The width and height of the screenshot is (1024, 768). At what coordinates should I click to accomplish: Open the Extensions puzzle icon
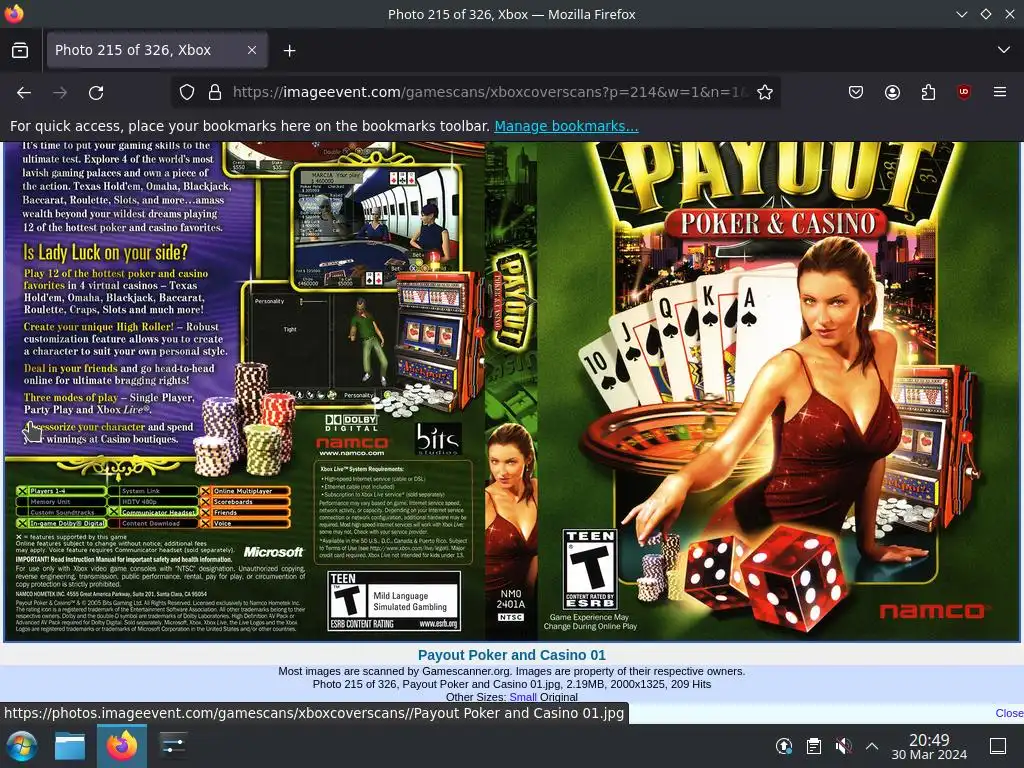(x=928, y=93)
